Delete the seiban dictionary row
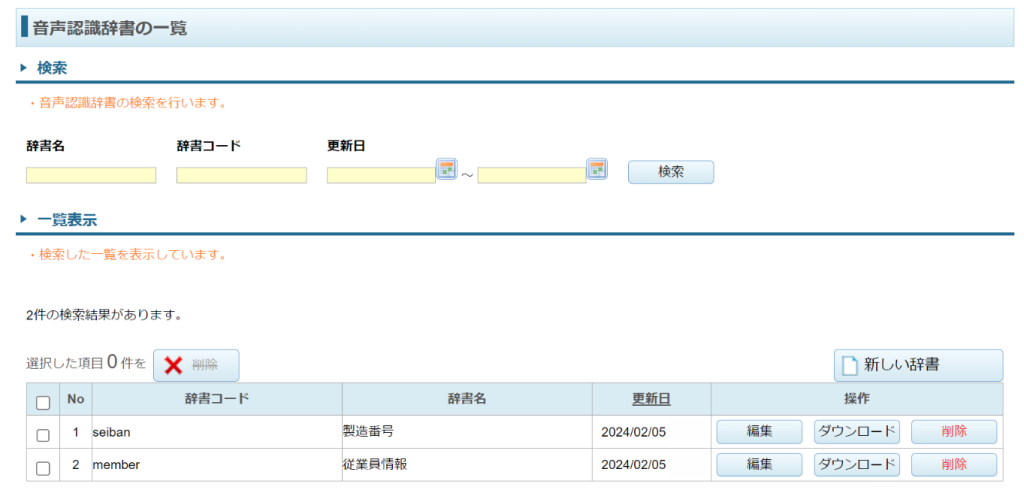 pos(953,432)
